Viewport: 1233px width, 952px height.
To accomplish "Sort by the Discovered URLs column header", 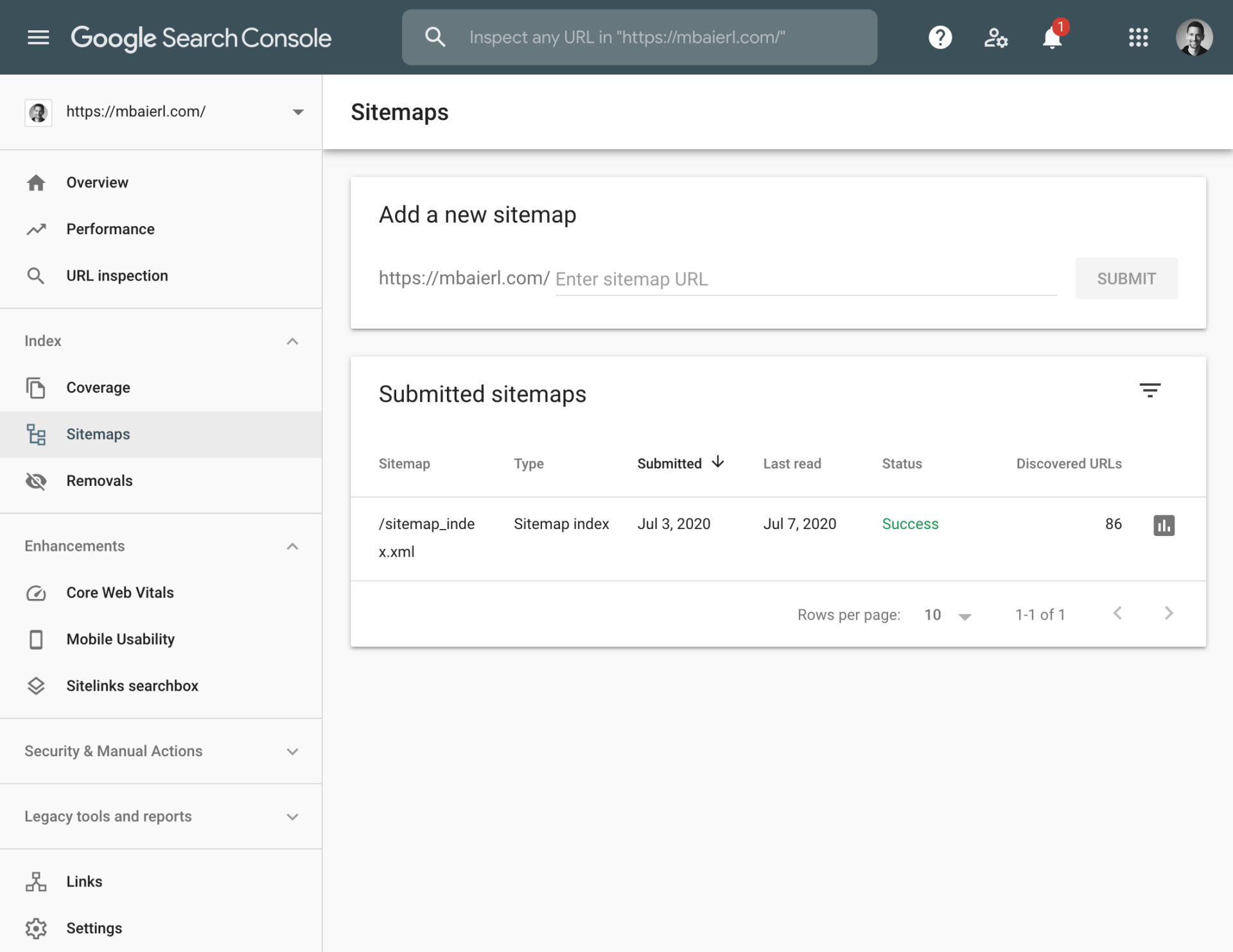I will 1069,463.
